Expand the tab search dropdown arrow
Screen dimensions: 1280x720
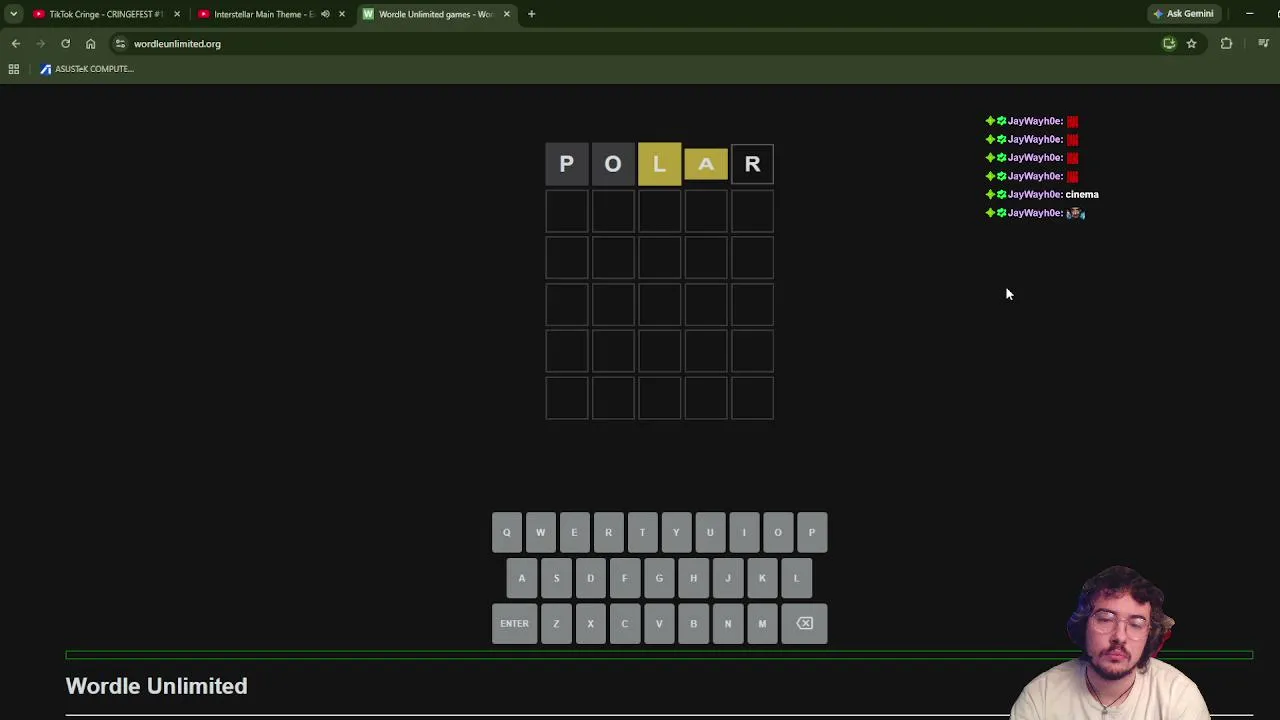tap(13, 14)
